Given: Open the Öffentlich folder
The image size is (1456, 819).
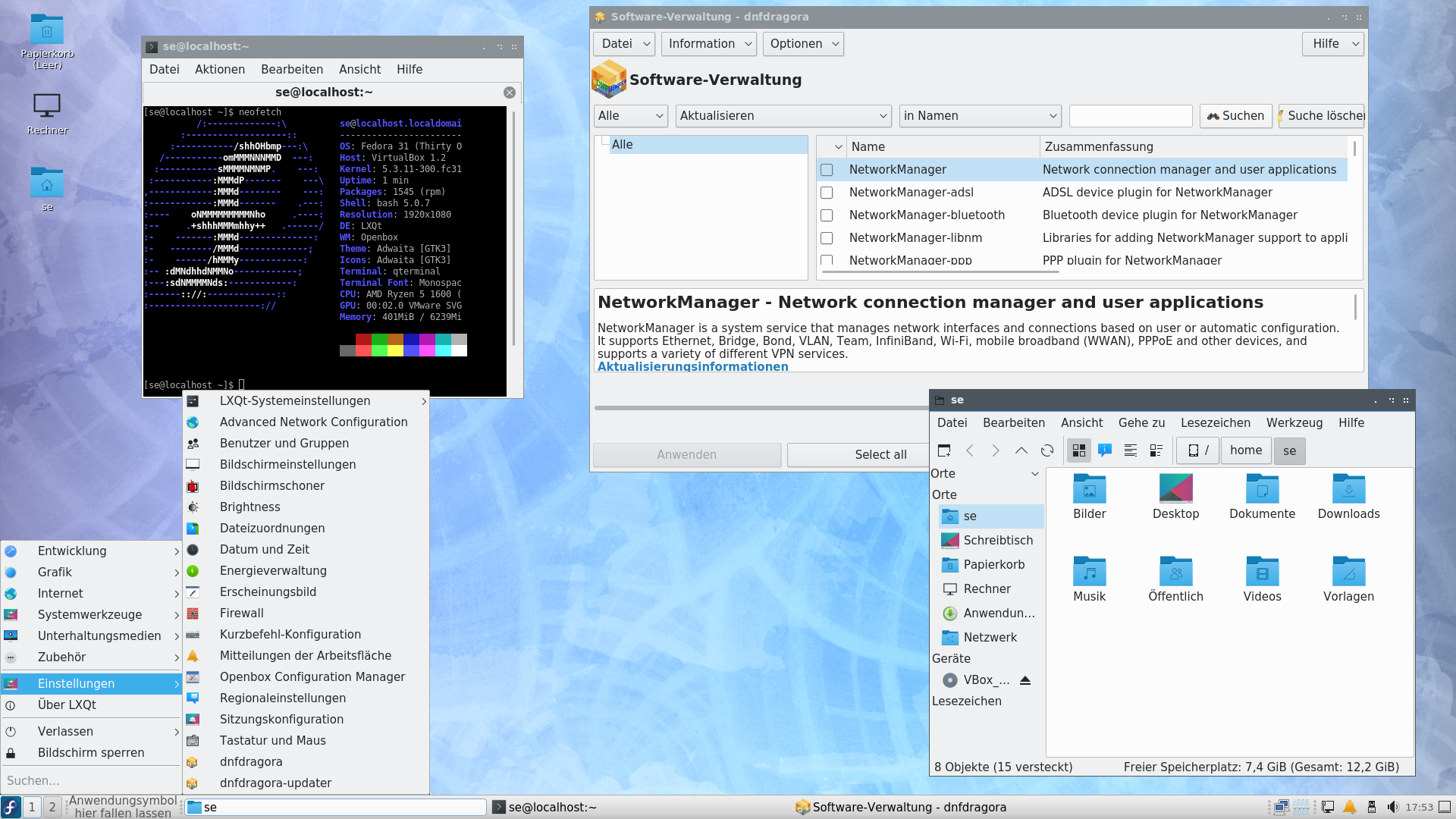Looking at the screenshot, I should click(x=1176, y=579).
